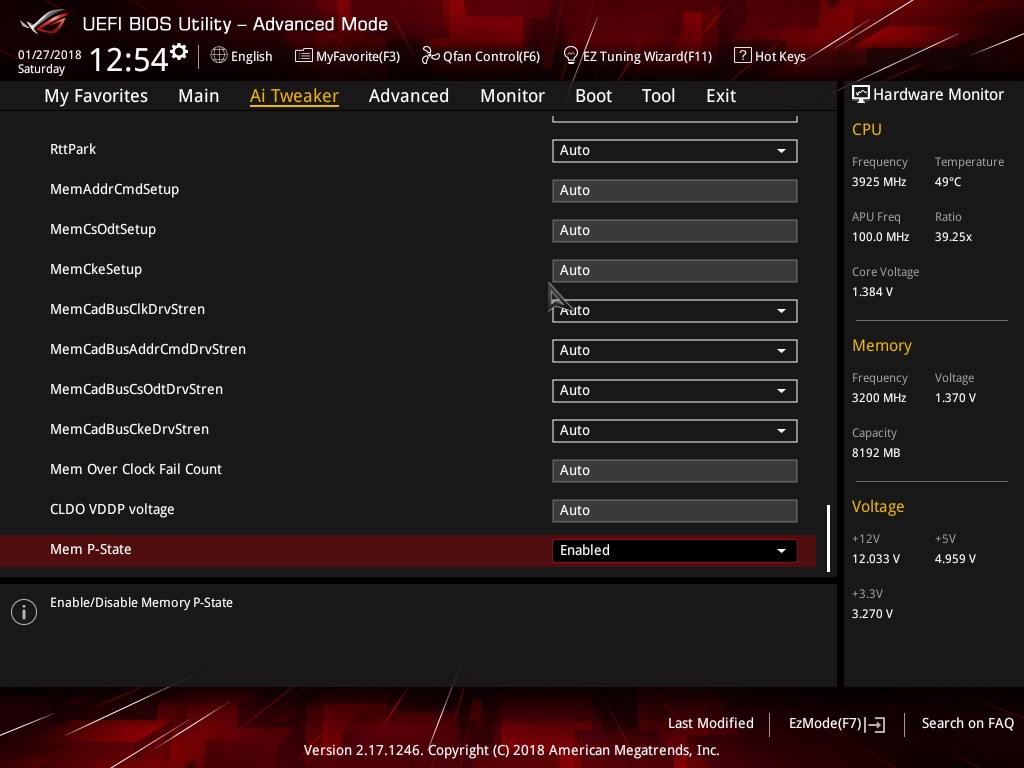Click the 49°C temperature value

tap(948, 182)
